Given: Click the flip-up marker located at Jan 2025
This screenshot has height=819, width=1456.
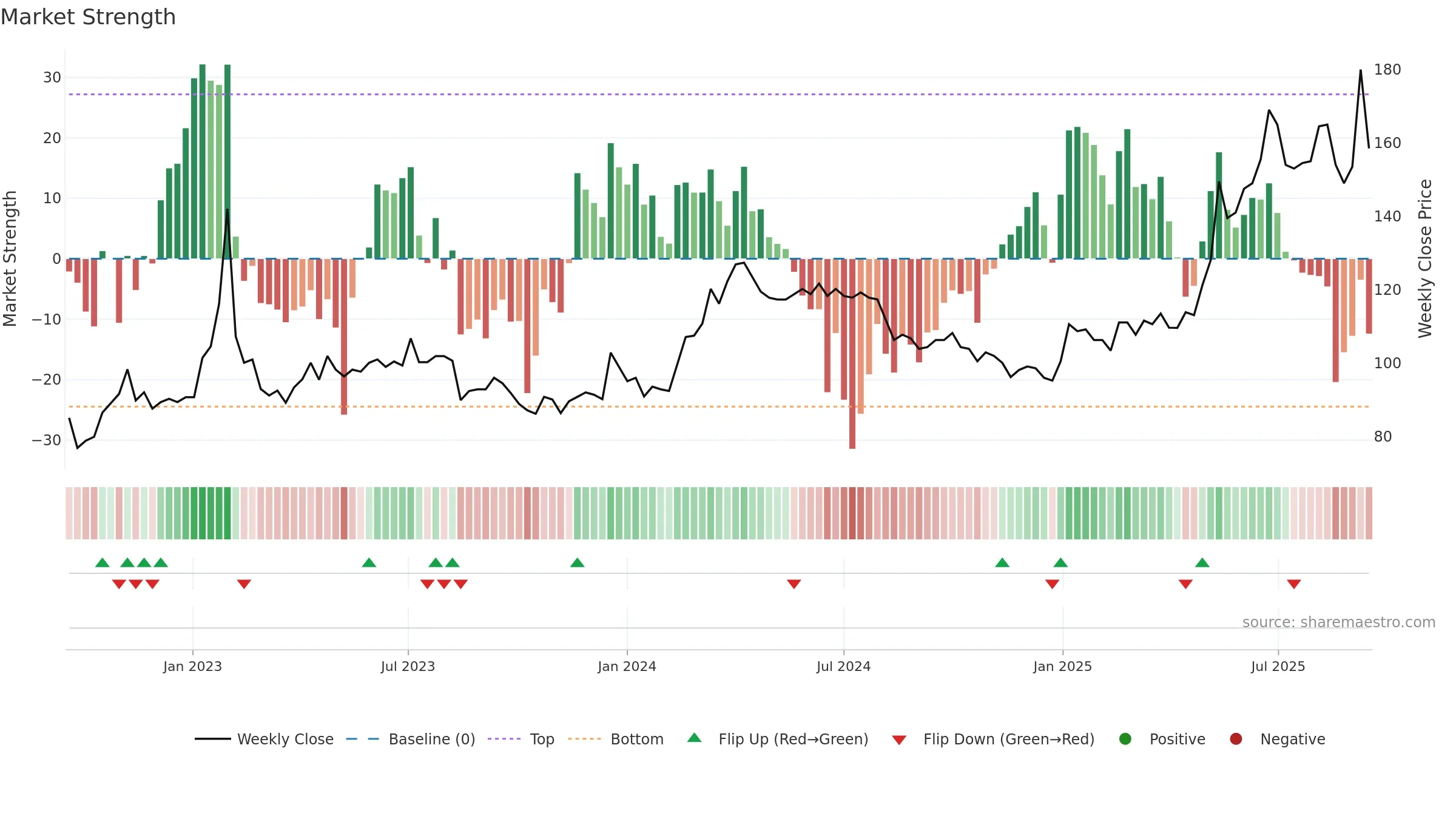Looking at the screenshot, I should [x=1060, y=562].
